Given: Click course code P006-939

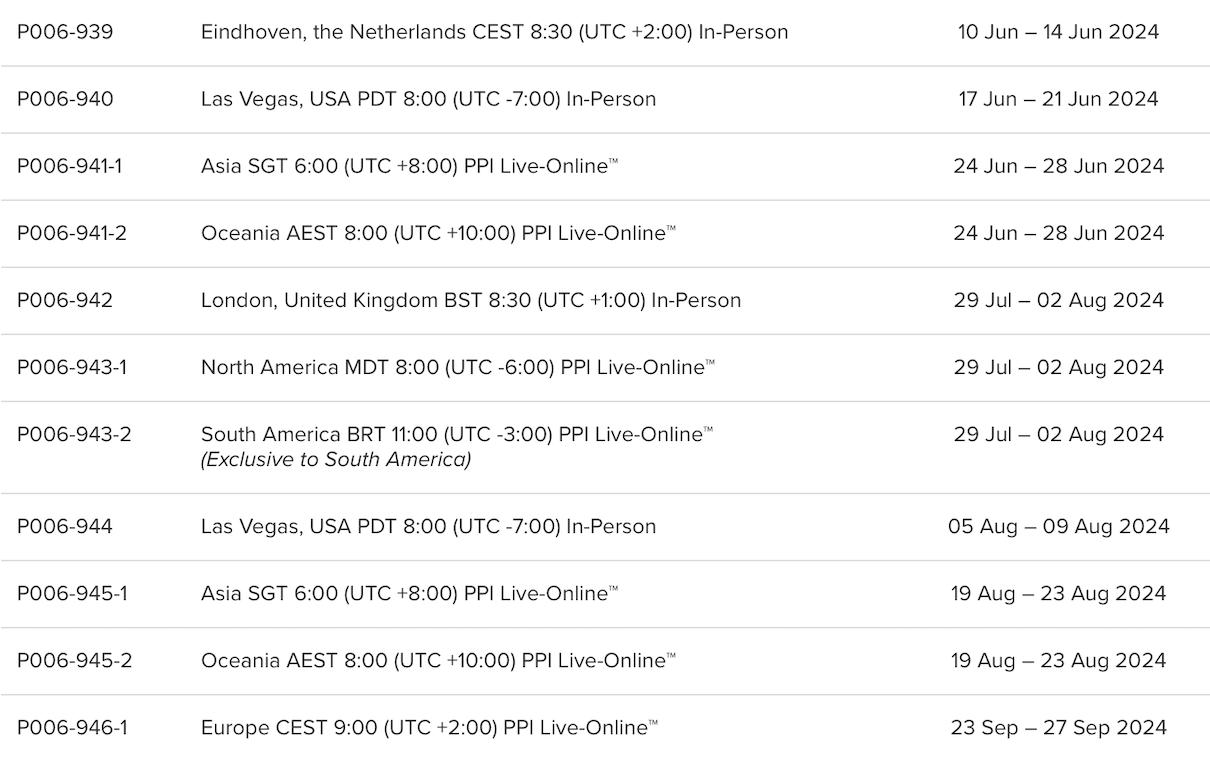Looking at the screenshot, I should [65, 32].
